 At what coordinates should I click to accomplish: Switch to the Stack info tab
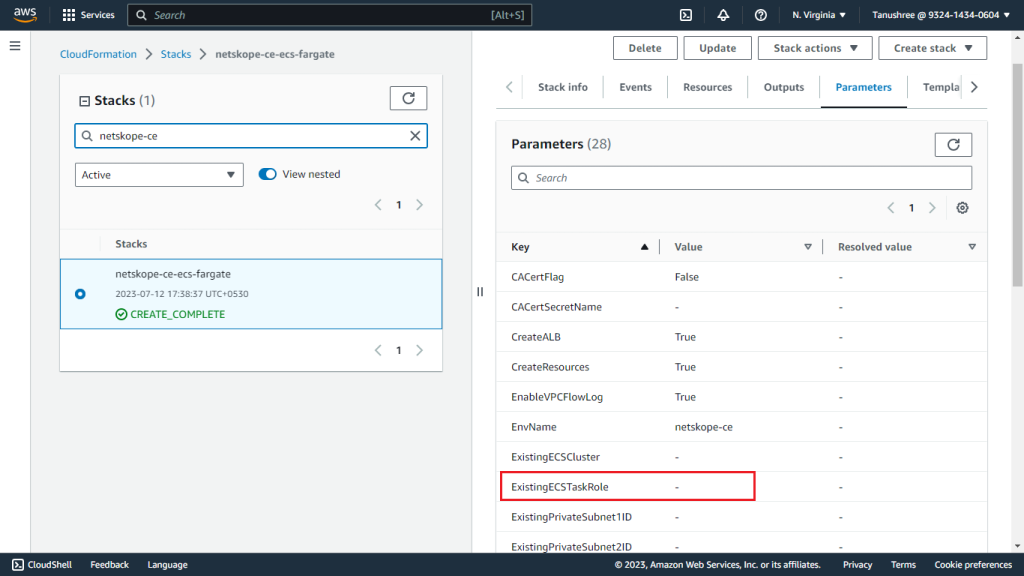pyautogui.click(x=563, y=87)
